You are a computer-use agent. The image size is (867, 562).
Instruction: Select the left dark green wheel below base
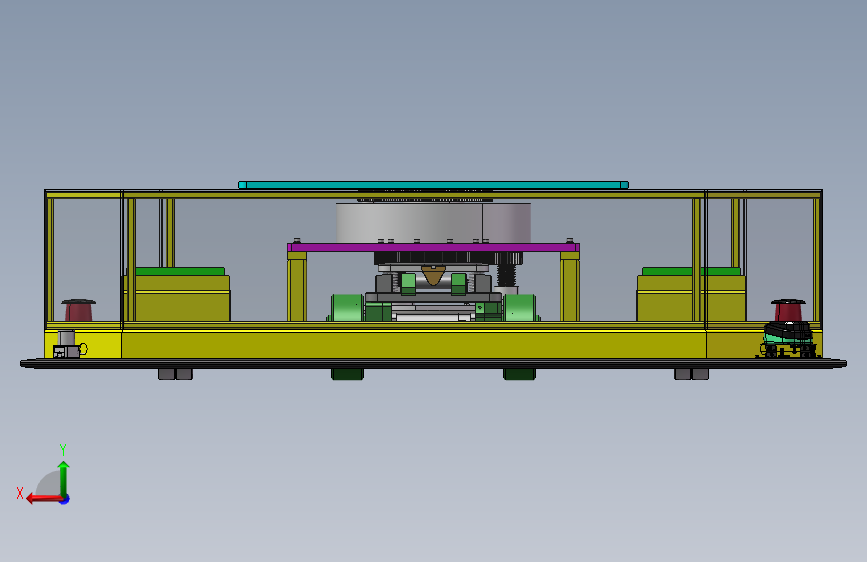point(347,374)
